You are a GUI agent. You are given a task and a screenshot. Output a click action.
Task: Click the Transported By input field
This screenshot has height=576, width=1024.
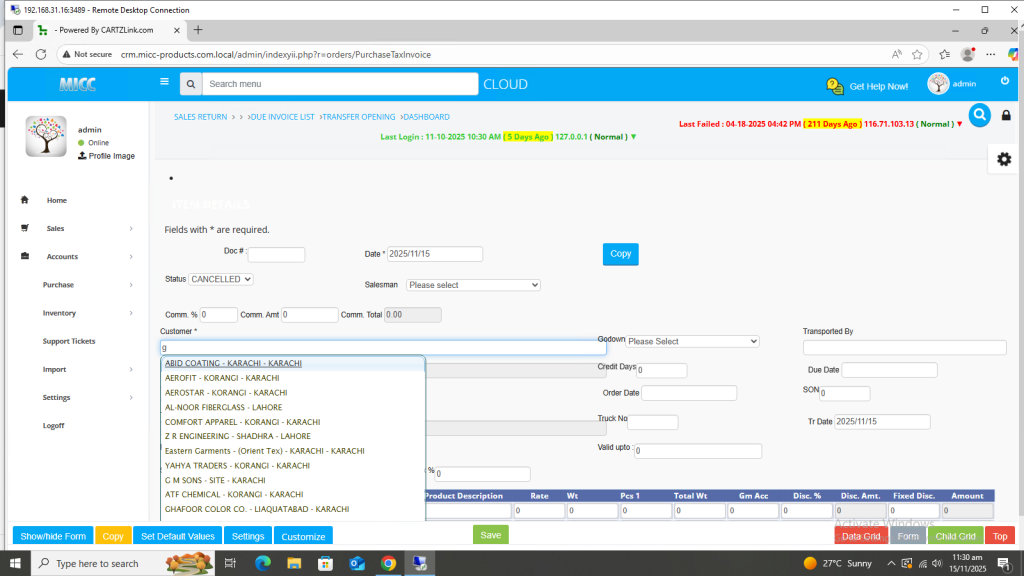click(x=904, y=348)
